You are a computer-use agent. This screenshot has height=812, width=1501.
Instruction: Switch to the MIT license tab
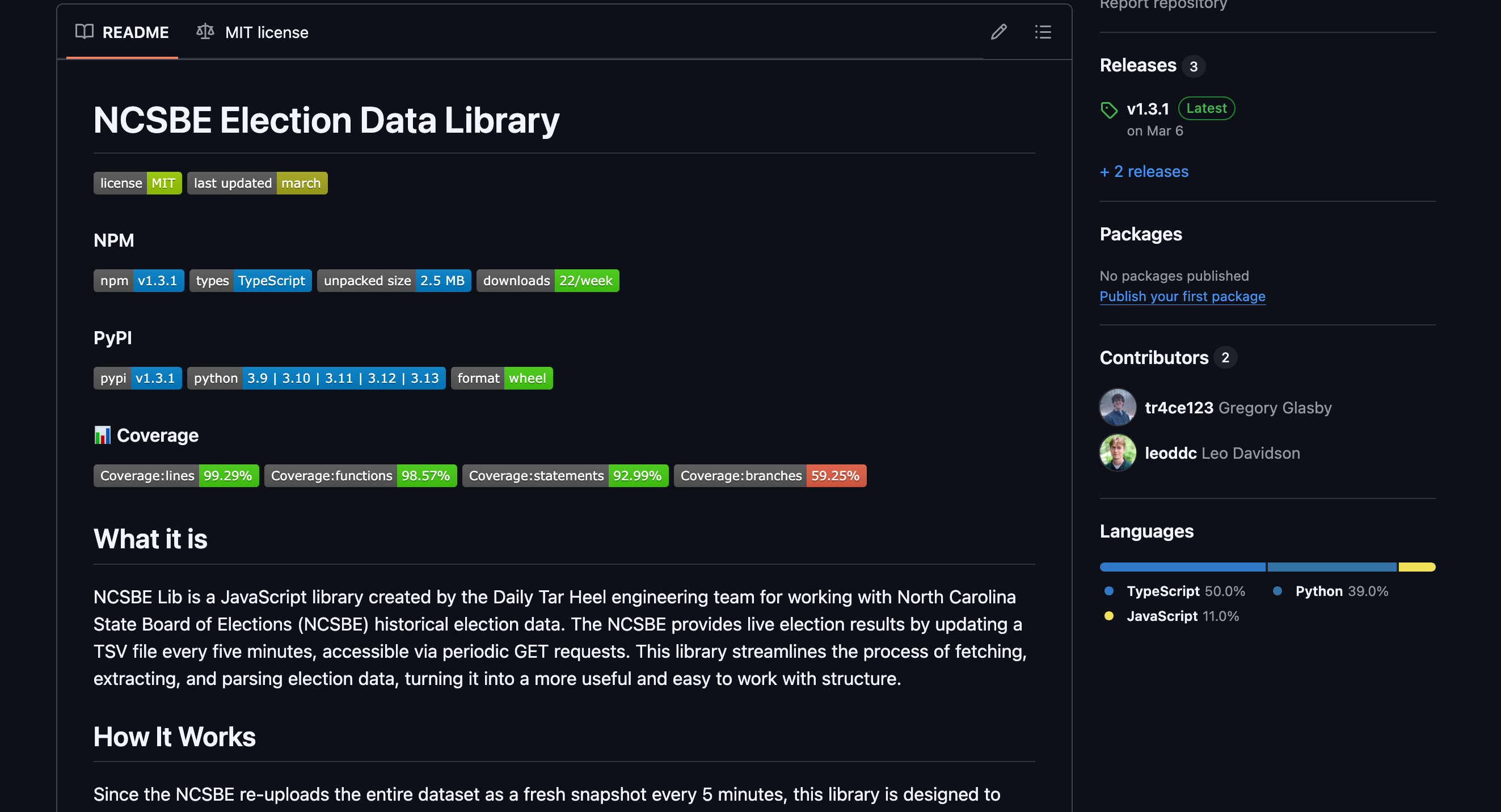[253, 32]
